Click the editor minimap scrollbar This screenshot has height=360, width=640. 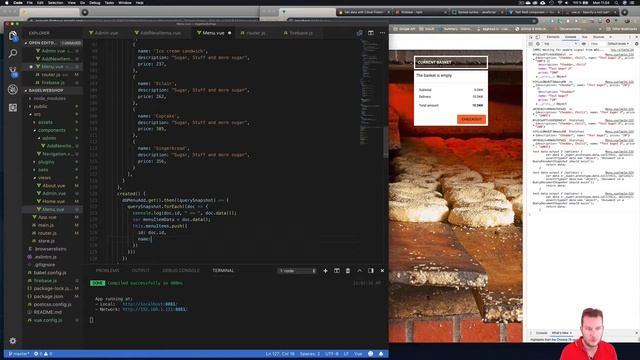pyautogui.click(x=386, y=142)
